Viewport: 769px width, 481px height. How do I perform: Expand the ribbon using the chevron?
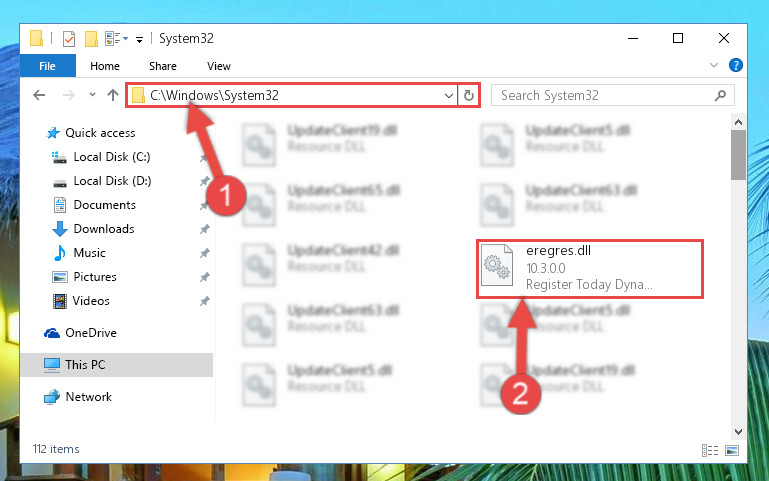[x=714, y=65]
